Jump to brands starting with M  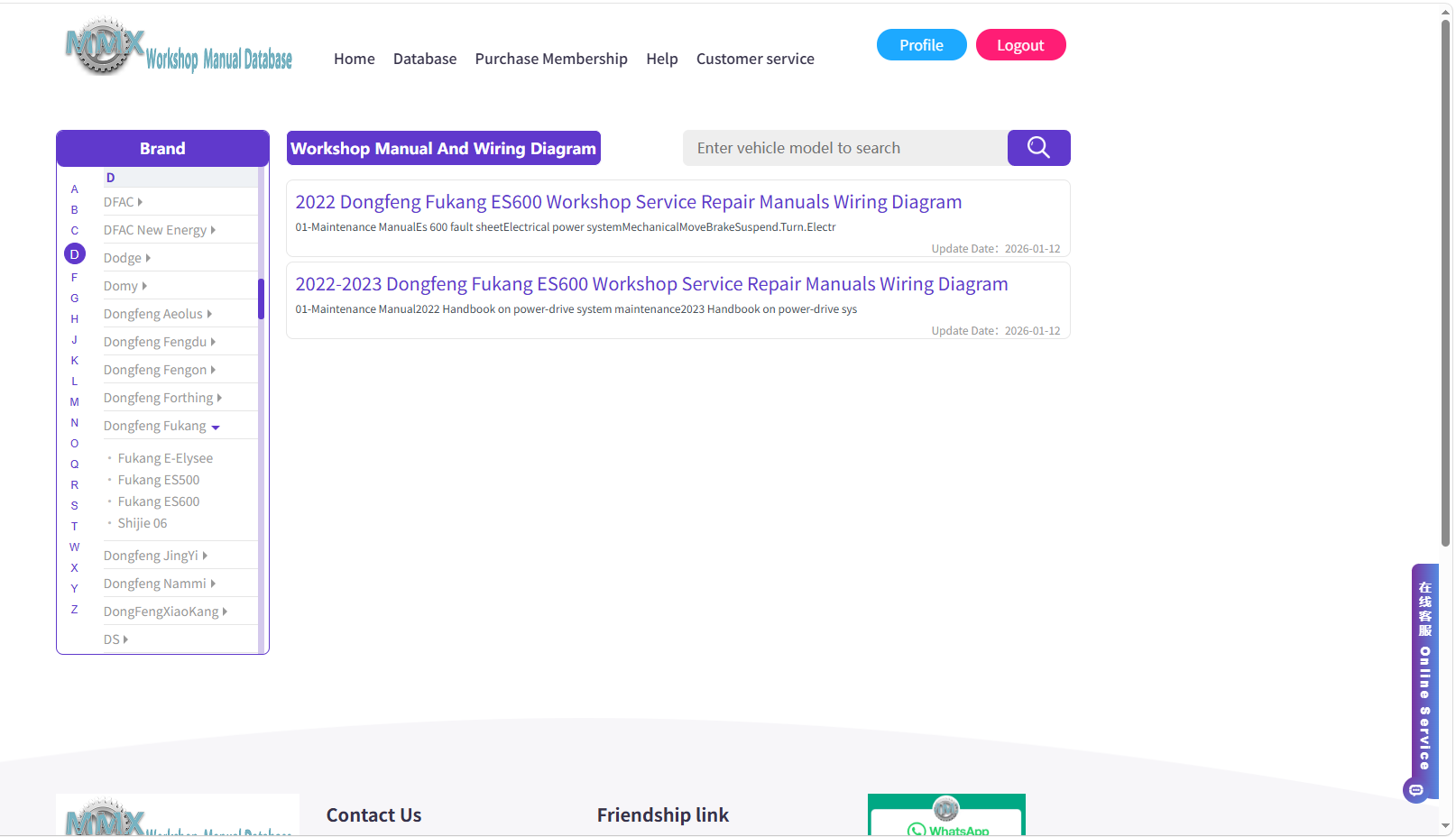point(75,402)
